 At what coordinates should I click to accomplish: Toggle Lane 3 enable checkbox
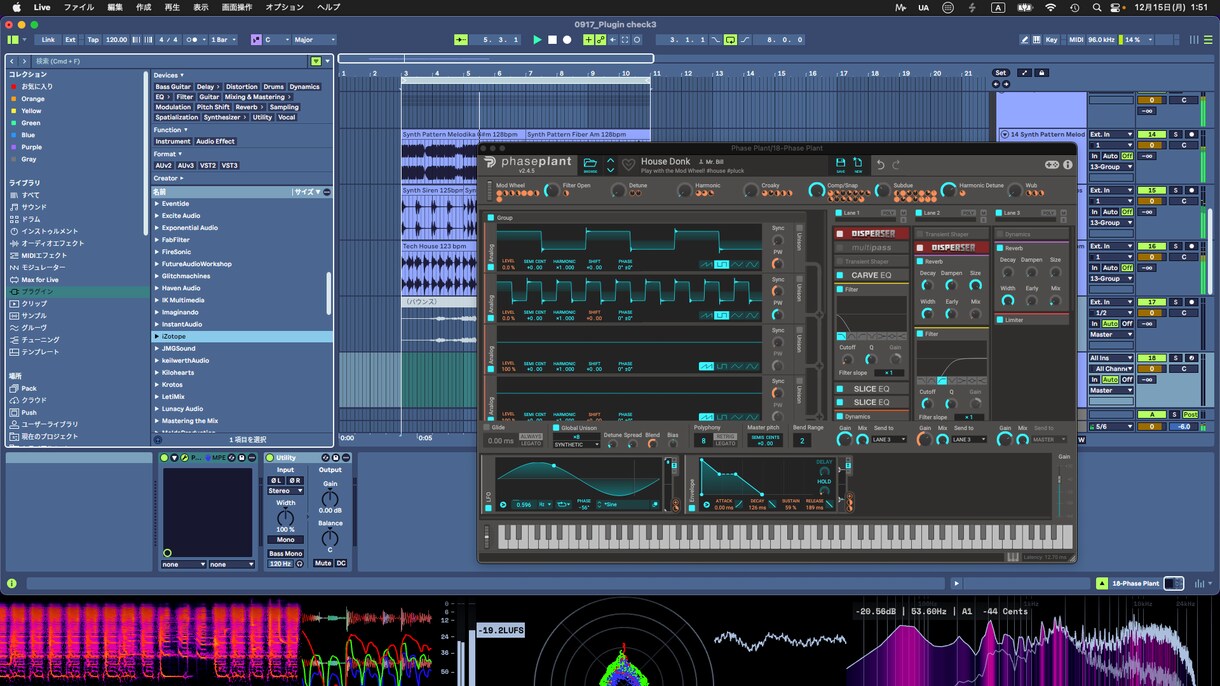pos(999,213)
